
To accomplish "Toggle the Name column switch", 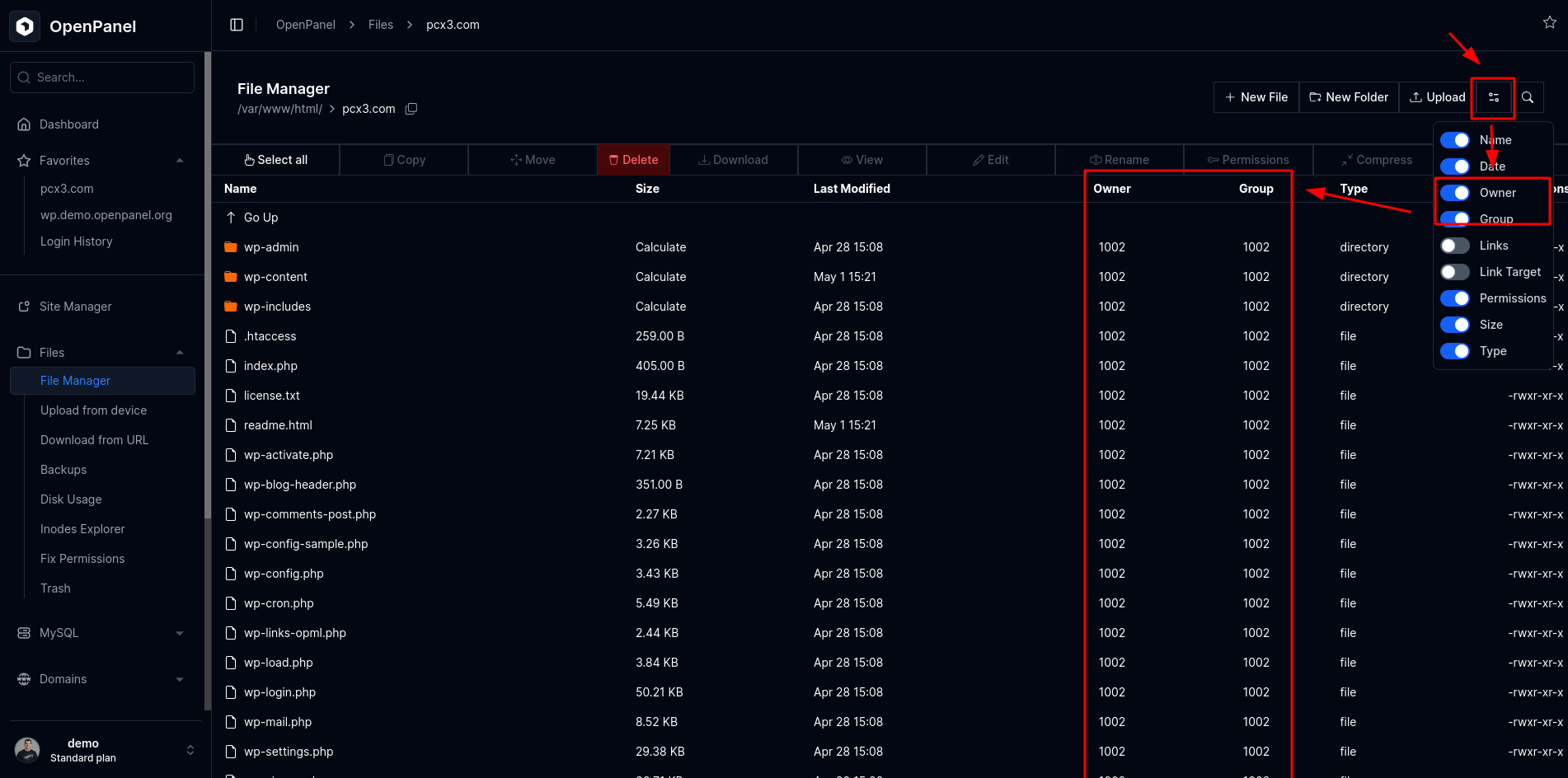I will (1455, 140).
